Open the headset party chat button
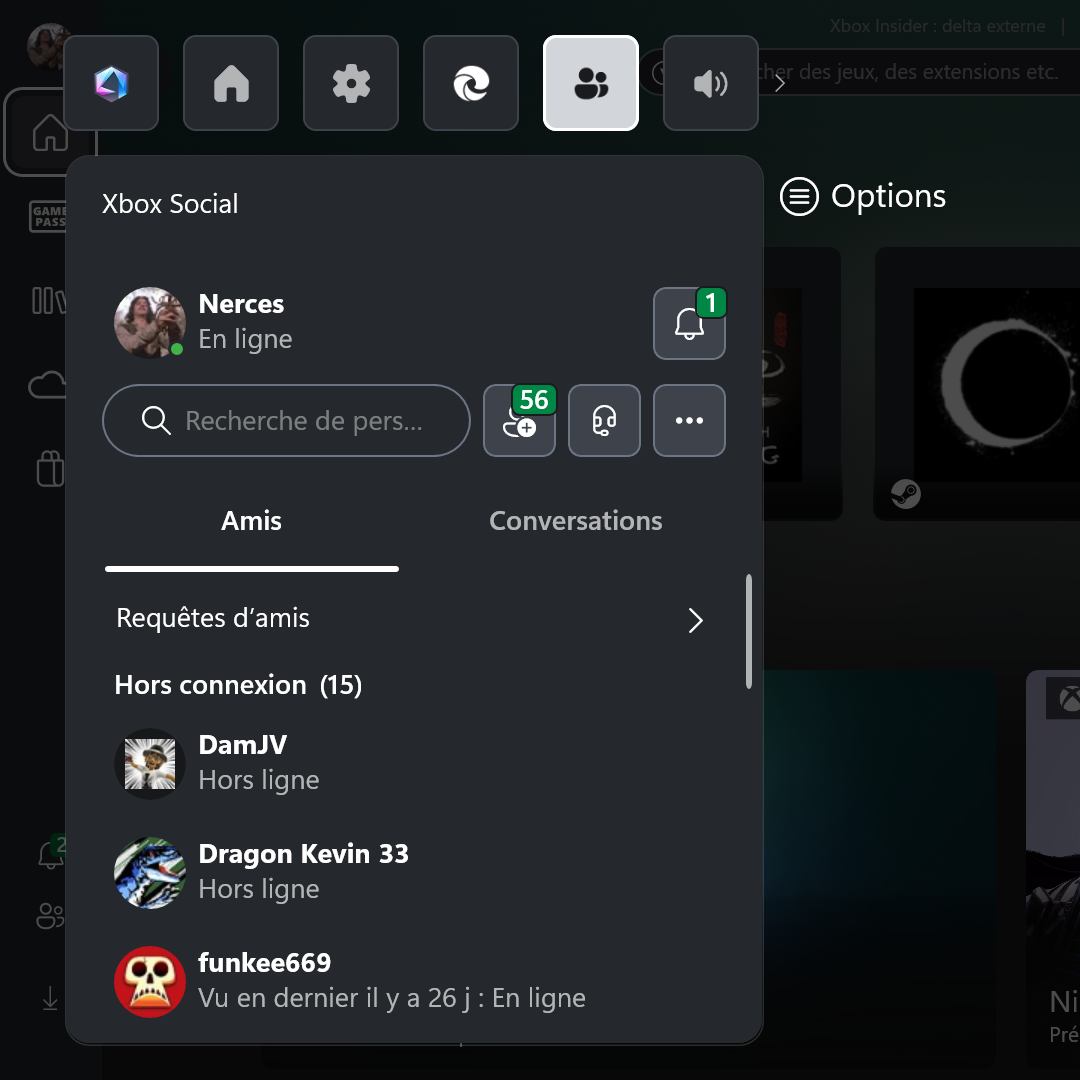 pyautogui.click(x=604, y=421)
